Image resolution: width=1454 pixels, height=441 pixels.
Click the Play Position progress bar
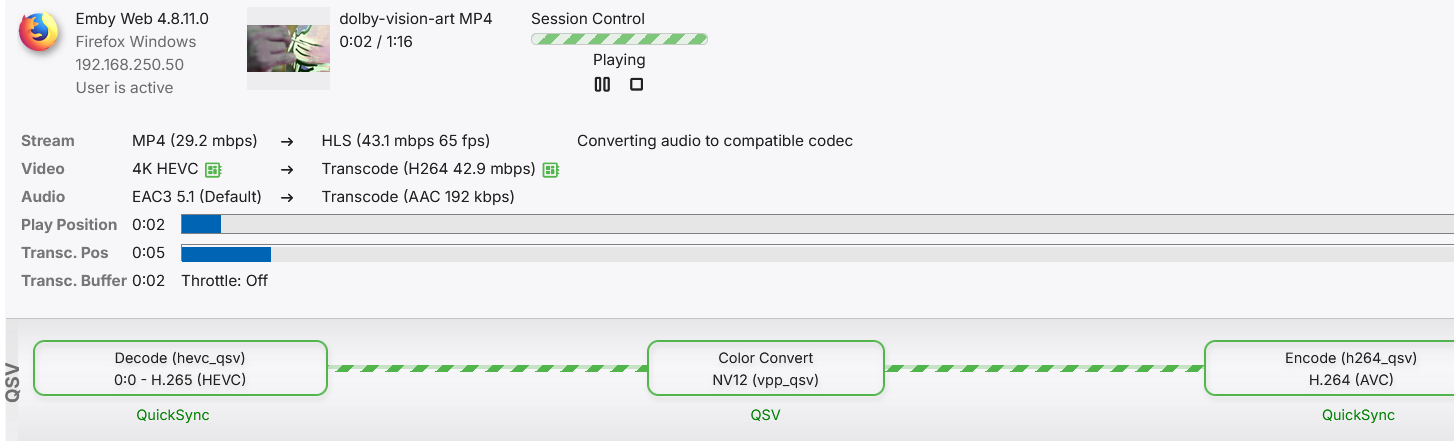coord(816,224)
